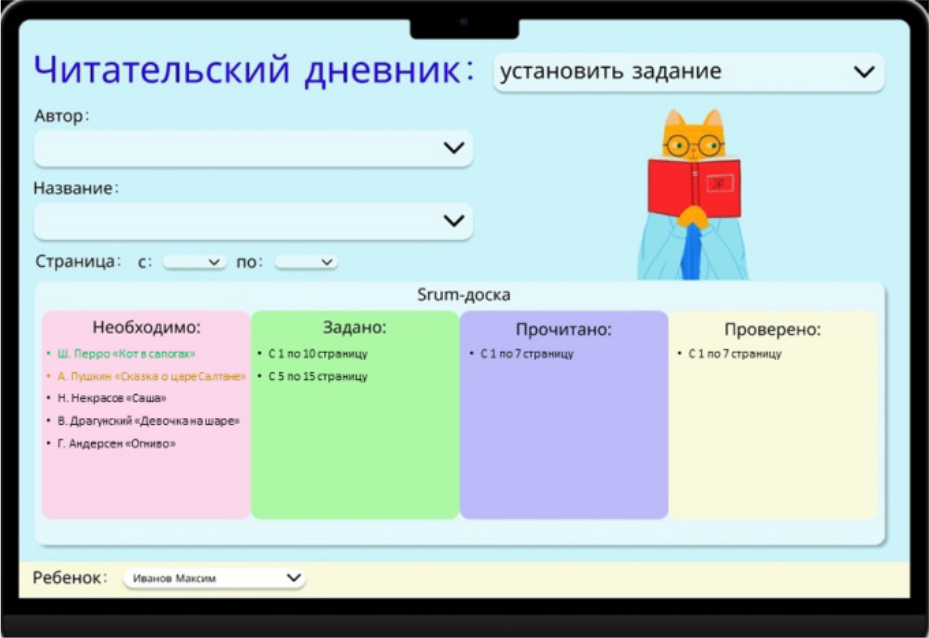The width and height of the screenshot is (929, 638).
Task: Choose Г. Андерсен «Огниво» from list
Action: tap(116, 444)
